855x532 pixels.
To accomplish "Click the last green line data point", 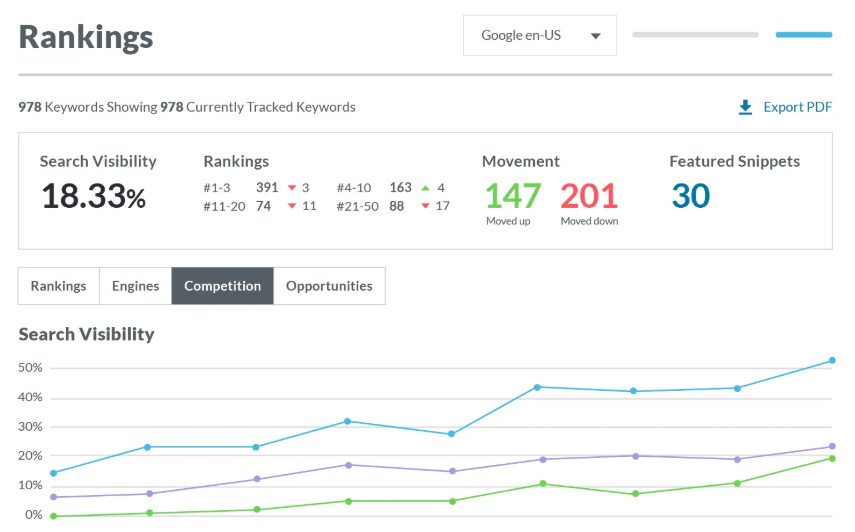I will tap(831, 458).
